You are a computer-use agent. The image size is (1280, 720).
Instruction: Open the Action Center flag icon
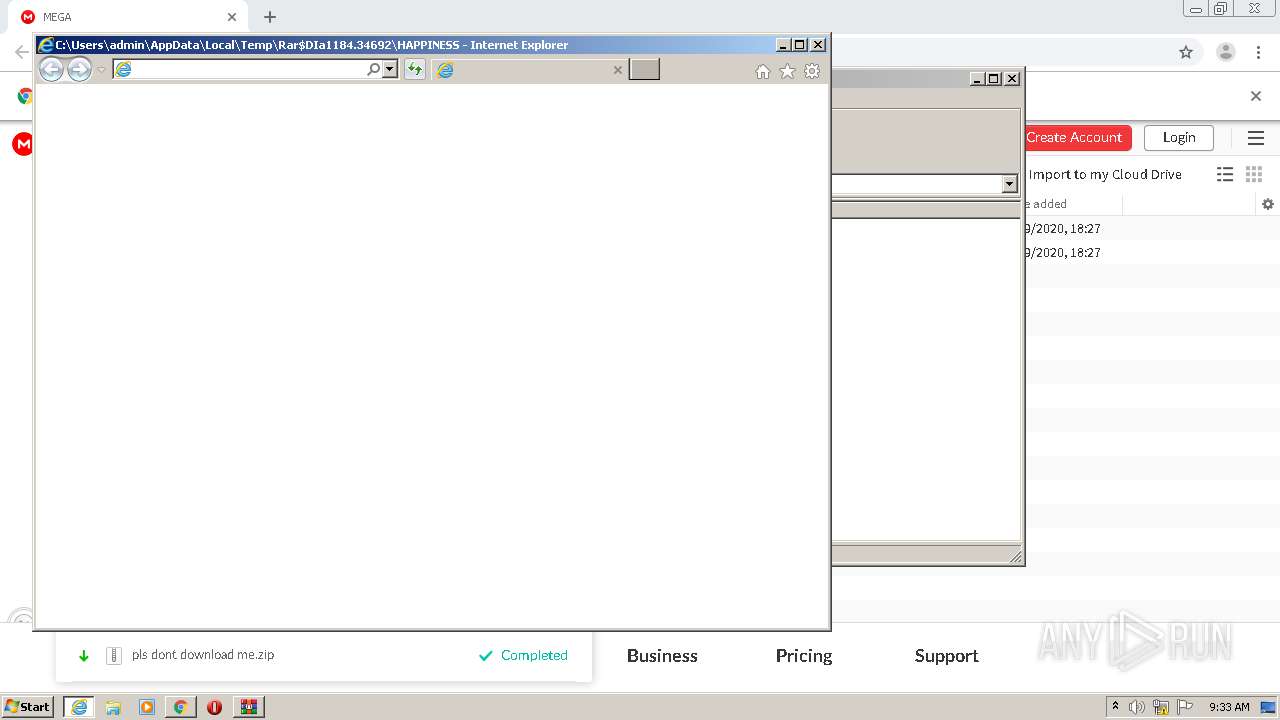[1185, 707]
